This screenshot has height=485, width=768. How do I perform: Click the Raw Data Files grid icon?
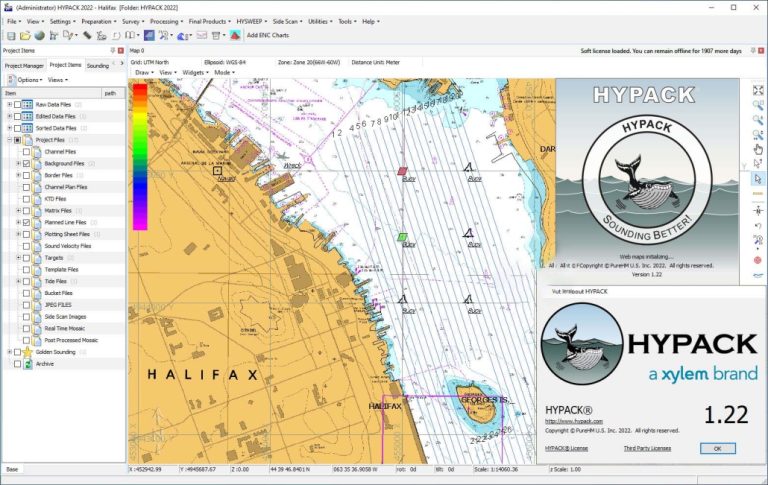tap(27, 104)
